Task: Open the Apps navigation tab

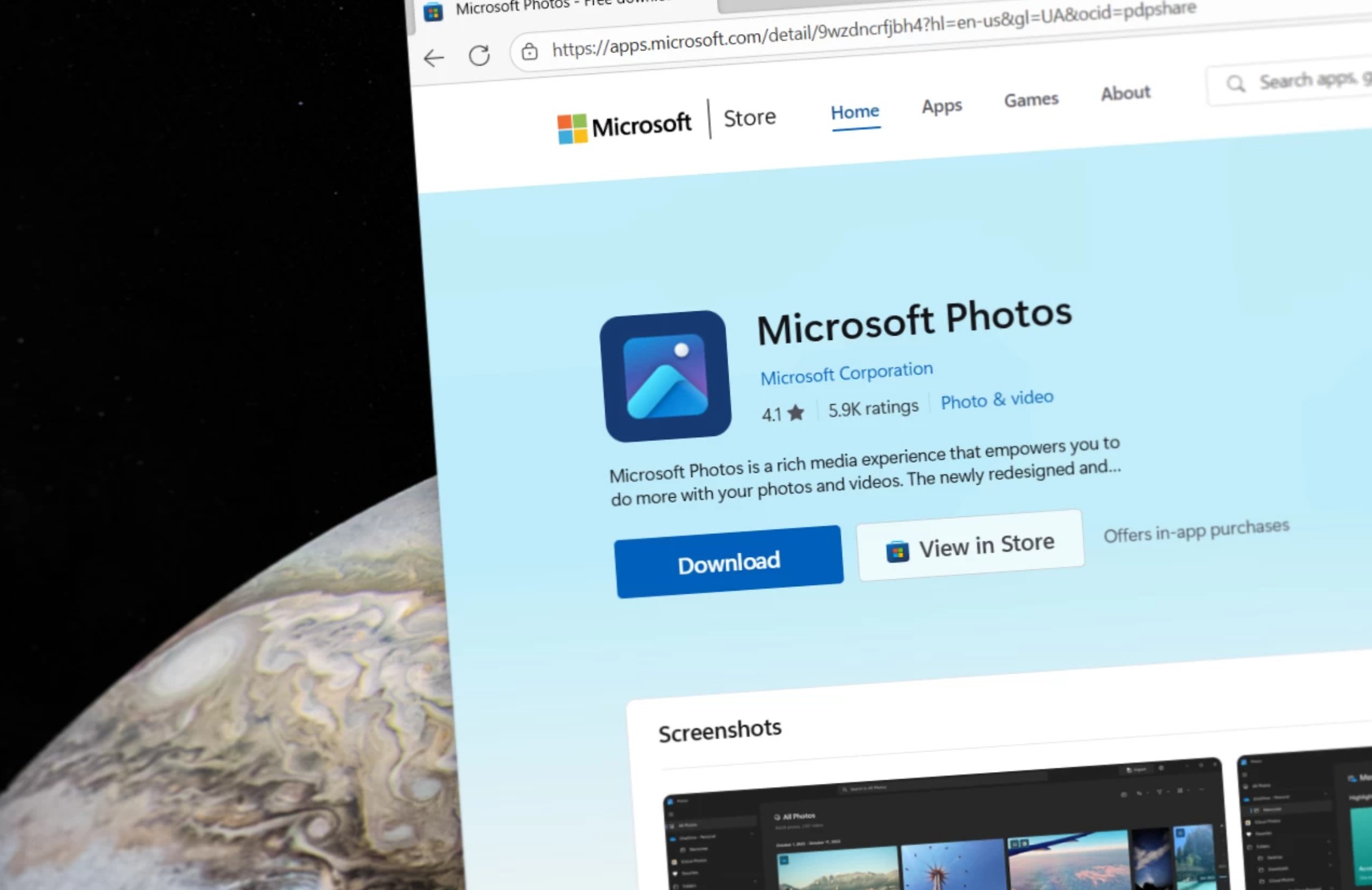Action: (941, 106)
